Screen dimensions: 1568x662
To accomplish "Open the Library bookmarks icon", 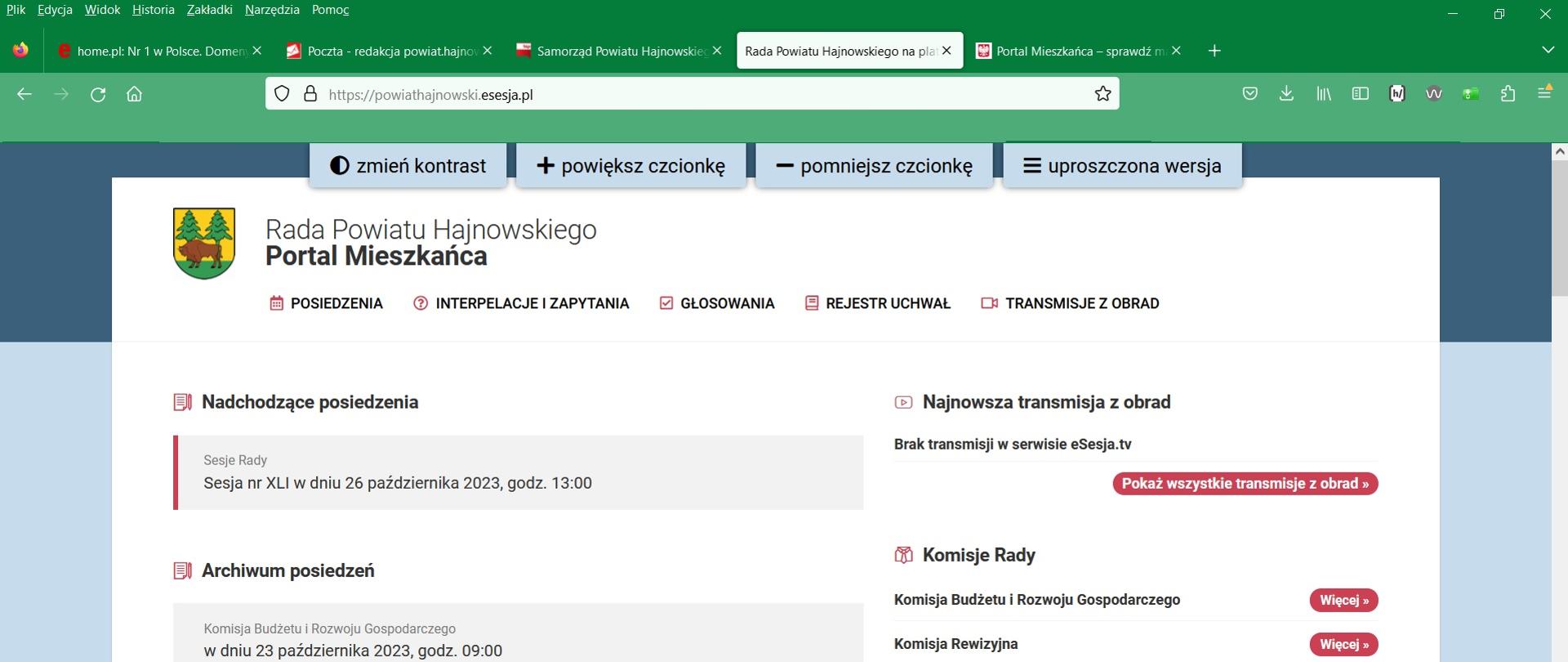I will (1324, 94).
